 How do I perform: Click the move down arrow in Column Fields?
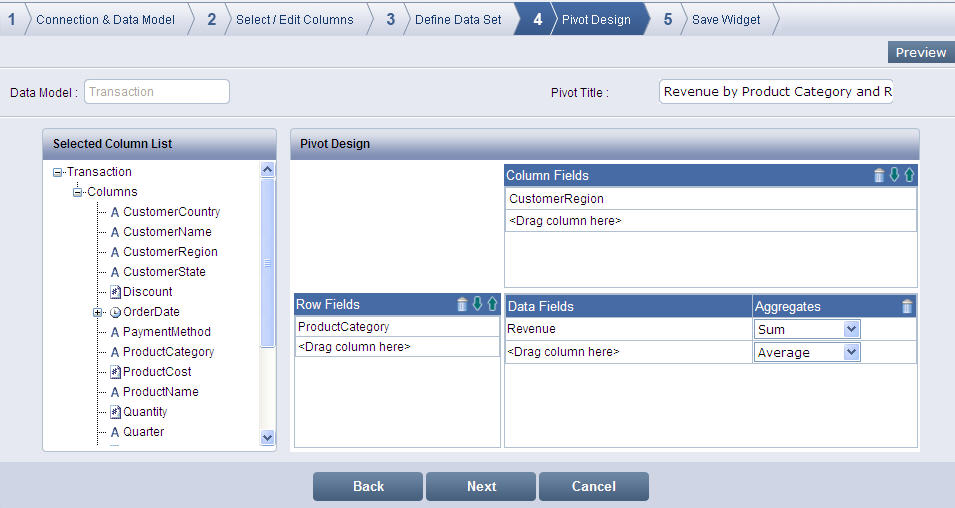click(x=894, y=175)
